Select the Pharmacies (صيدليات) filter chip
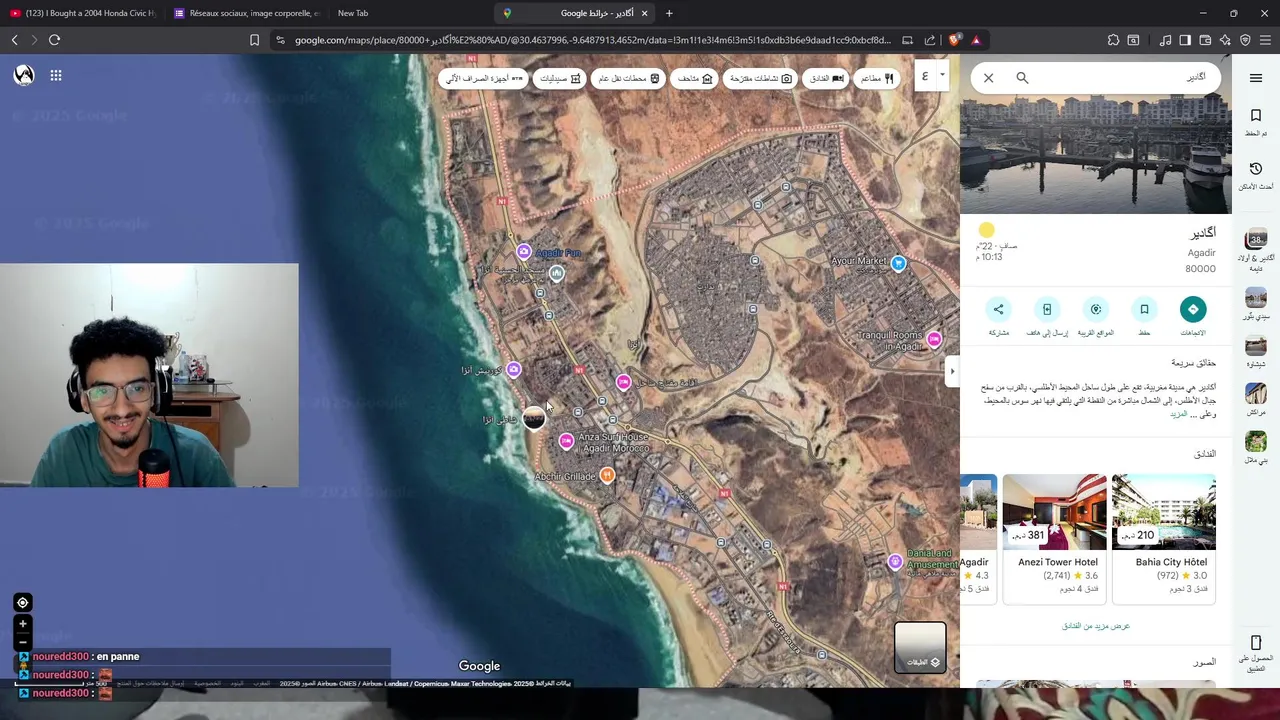Screen dimensions: 1280x720 coord(560,78)
